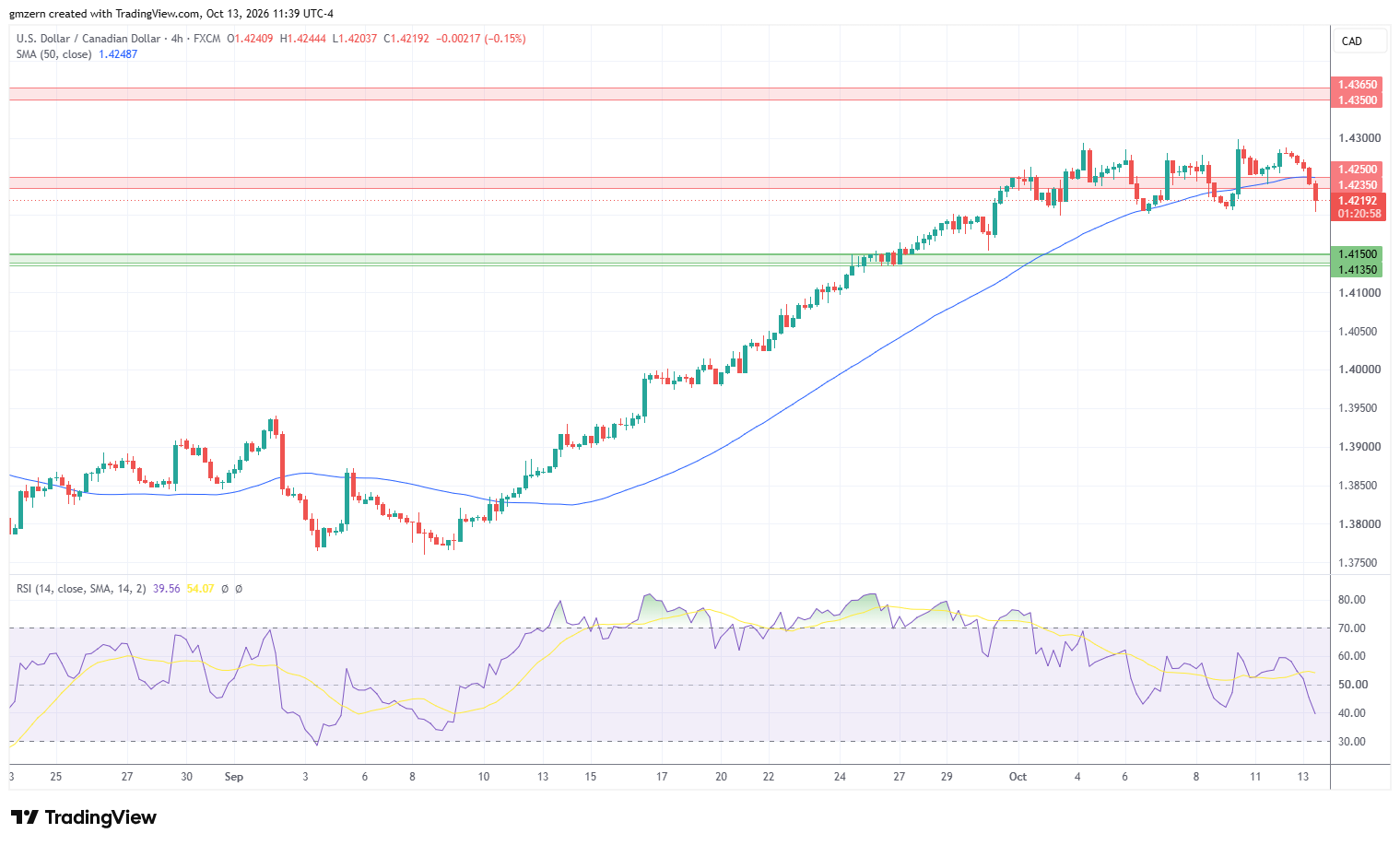Click the 1.43000 price axis tick

click(1359, 138)
